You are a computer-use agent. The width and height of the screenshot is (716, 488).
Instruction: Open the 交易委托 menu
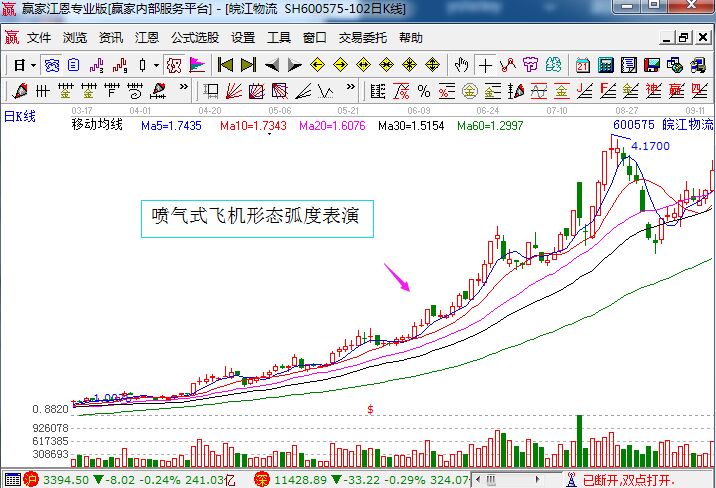pos(362,38)
